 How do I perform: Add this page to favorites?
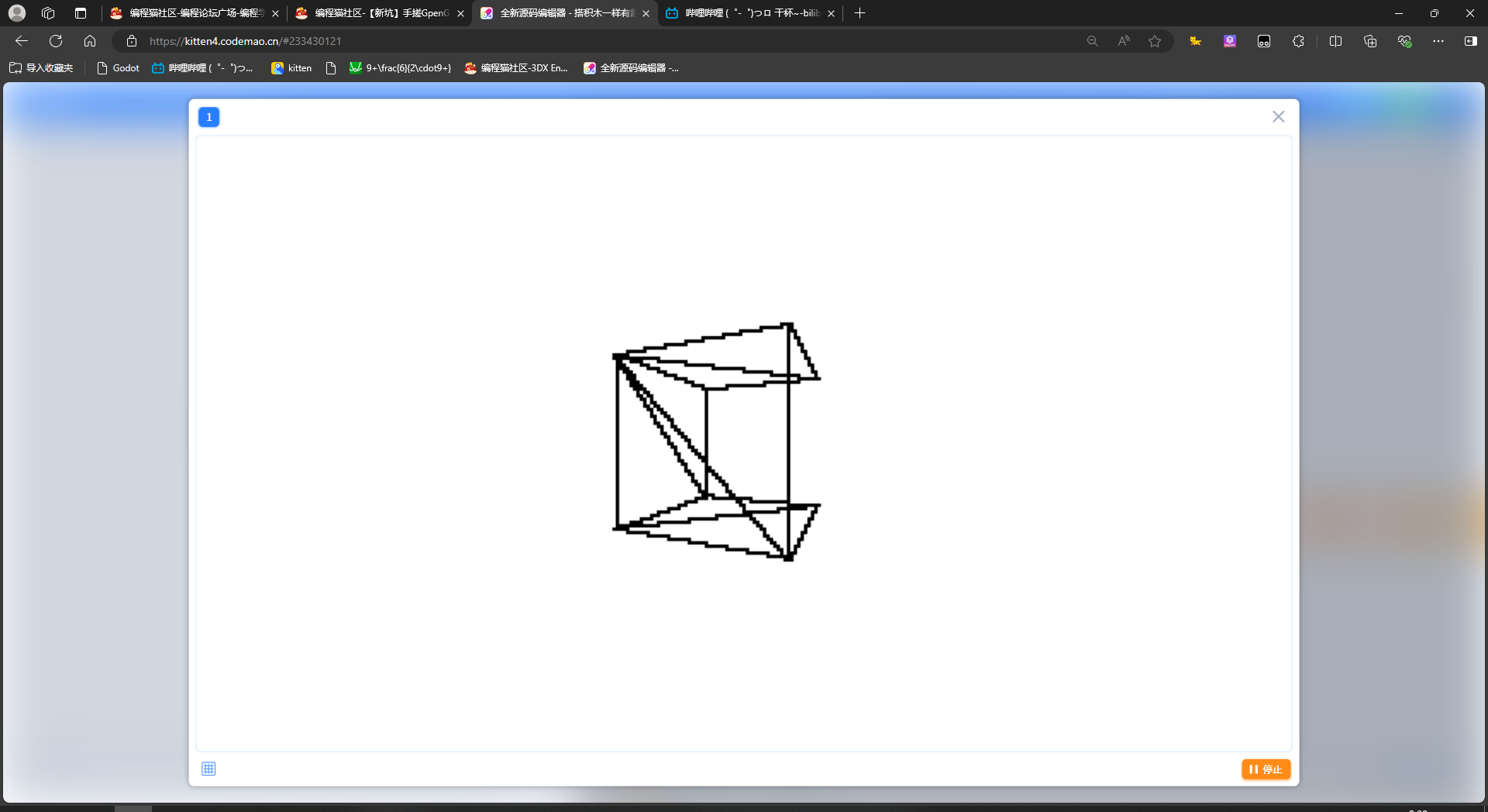(1155, 41)
